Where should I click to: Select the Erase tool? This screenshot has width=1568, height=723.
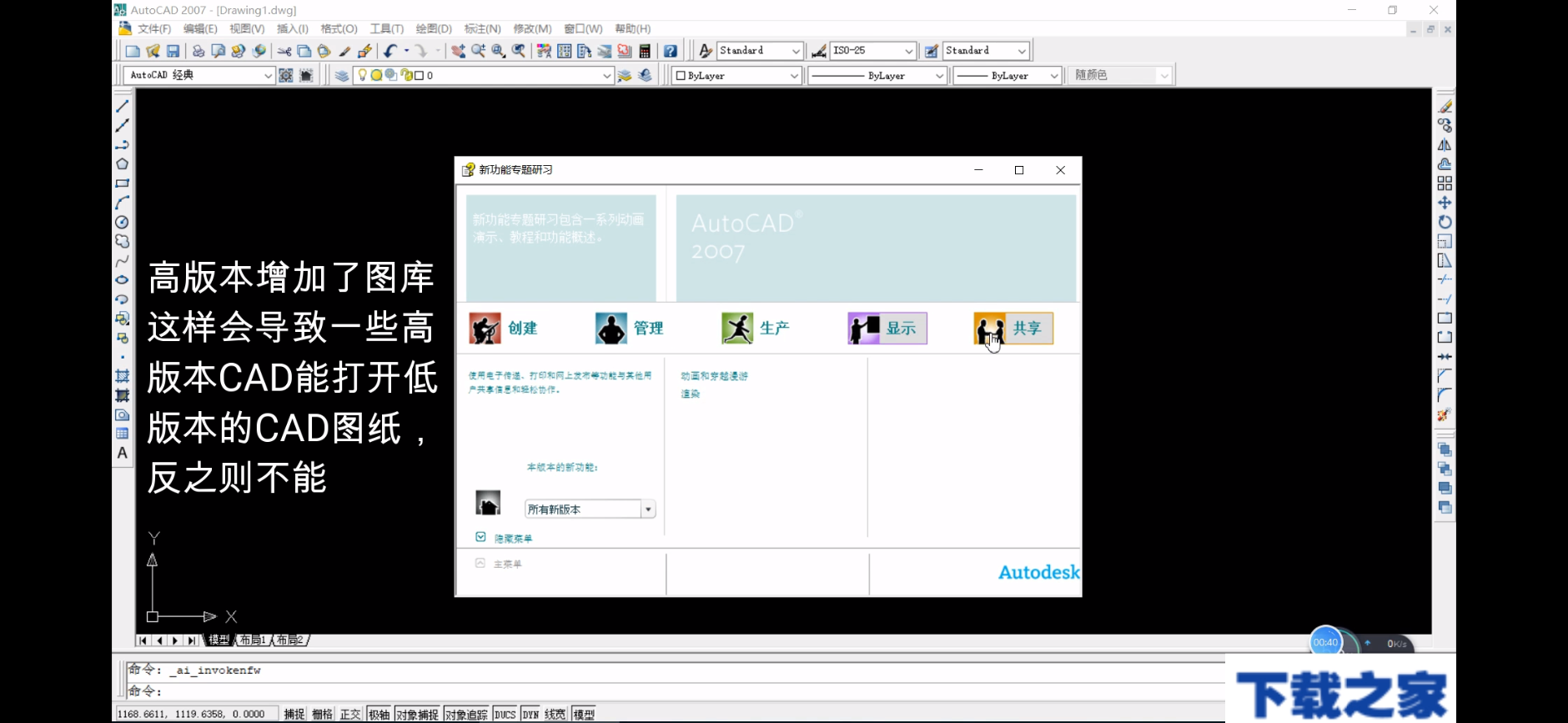[x=1445, y=106]
